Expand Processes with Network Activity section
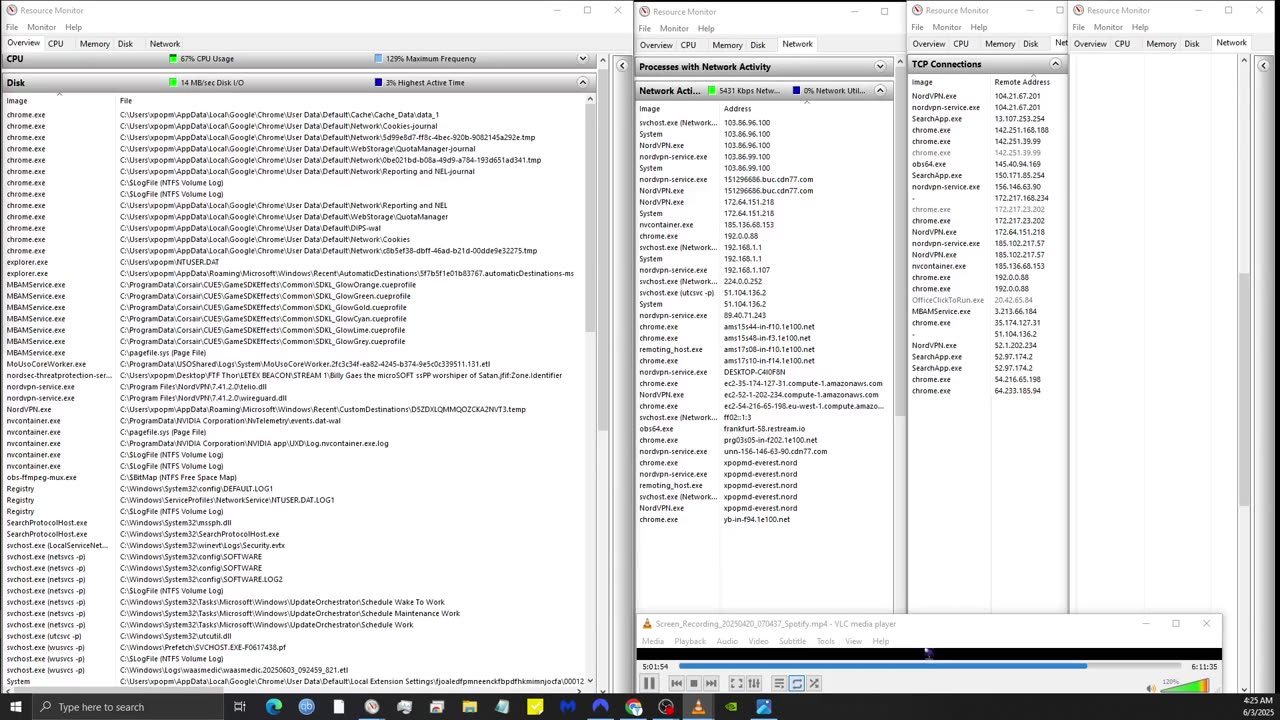 click(x=880, y=67)
